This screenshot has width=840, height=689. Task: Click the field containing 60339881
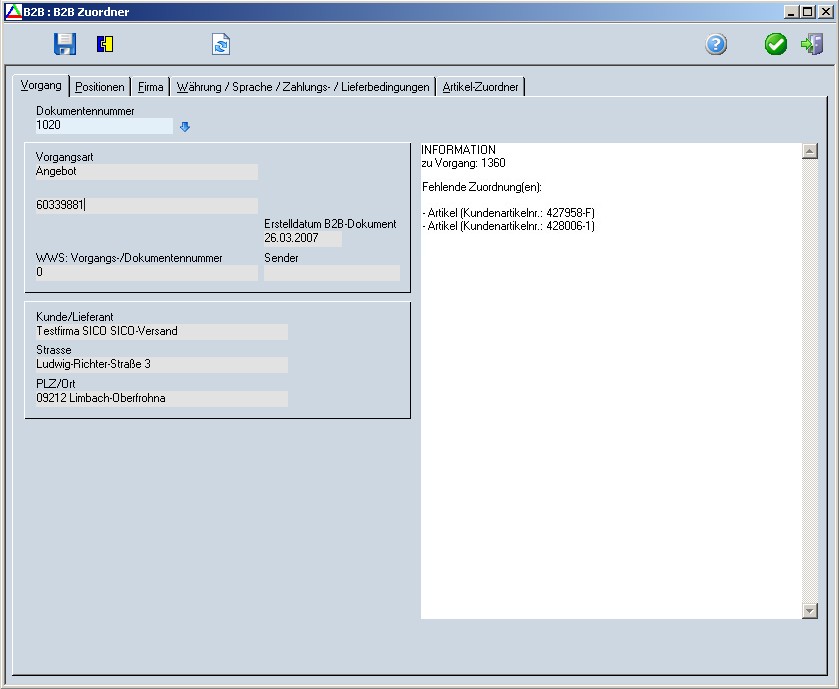point(146,205)
